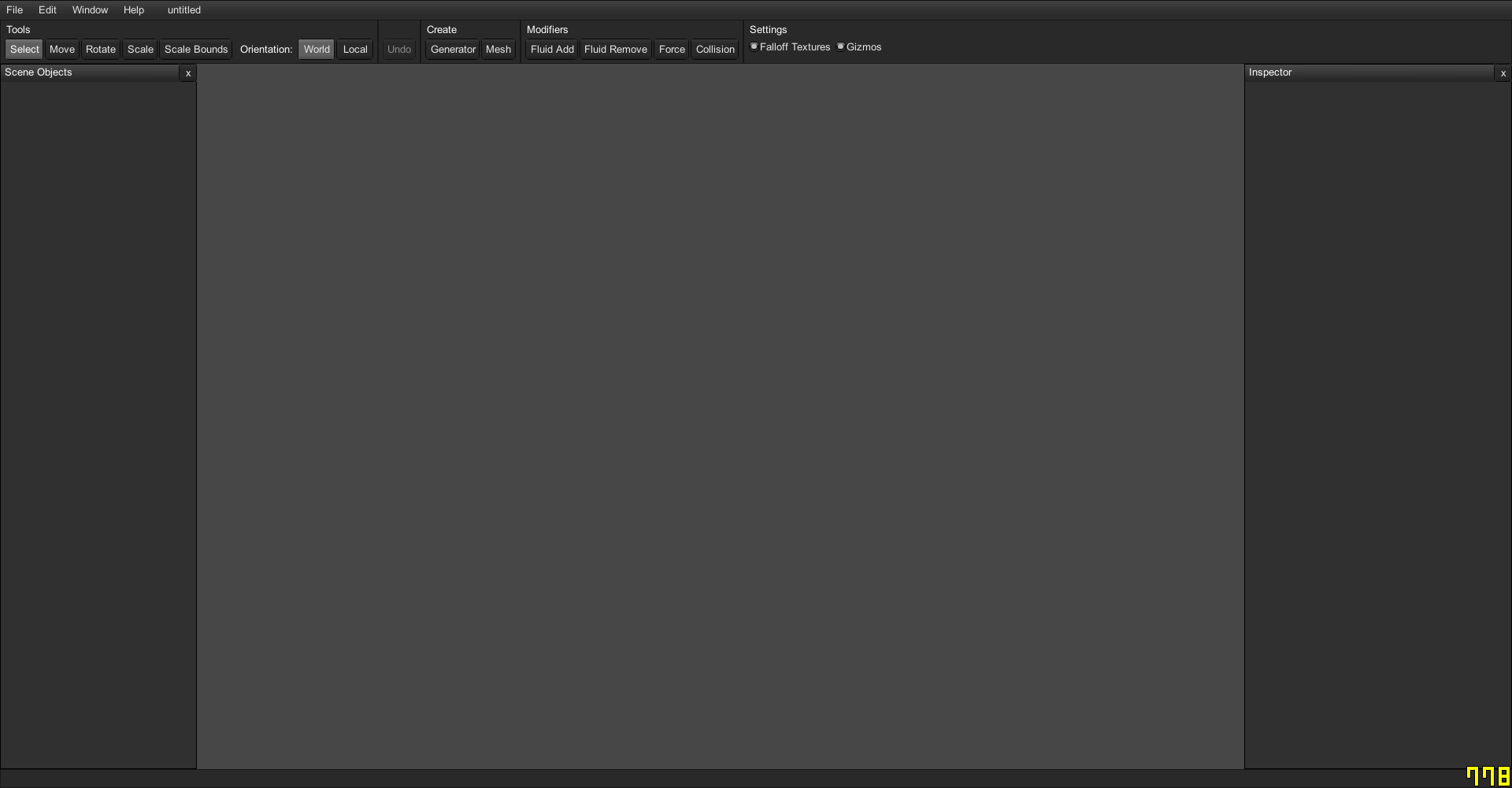Close the Inspector panel

(x=1503, y=73)
